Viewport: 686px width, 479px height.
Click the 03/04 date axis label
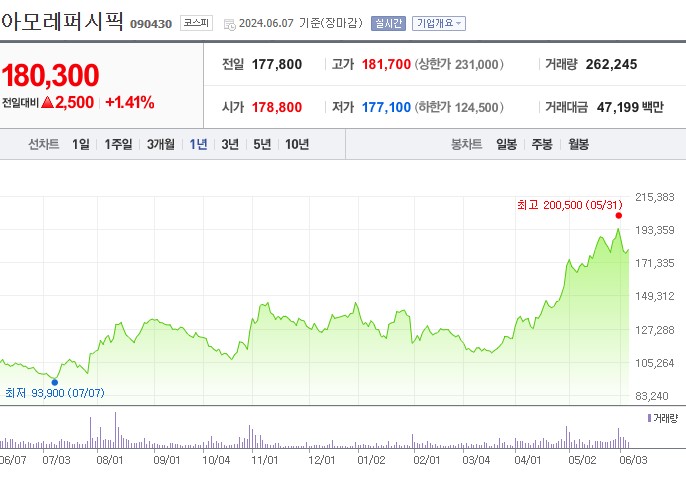click(476, 460)
